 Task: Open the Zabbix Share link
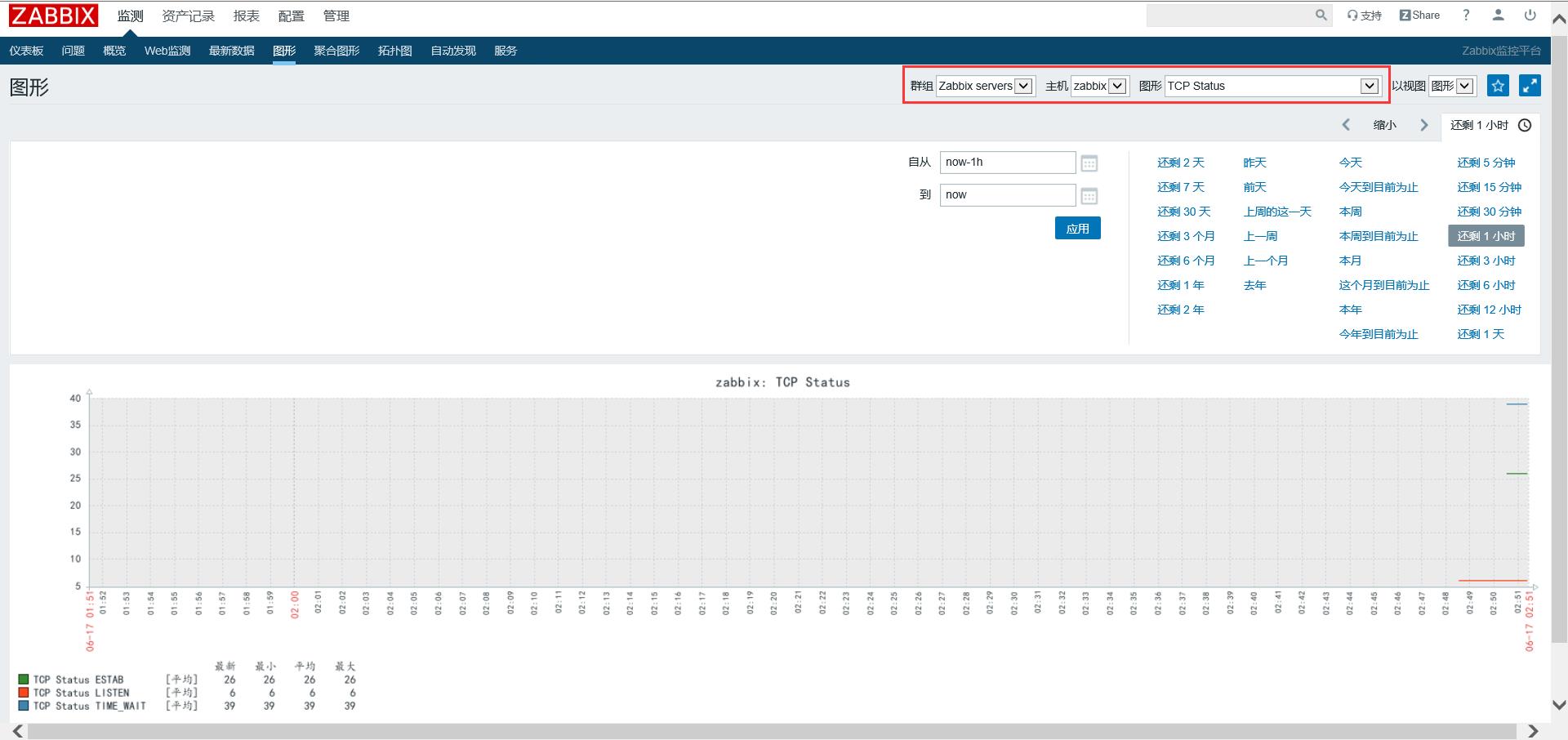(x=1419, y=16)
